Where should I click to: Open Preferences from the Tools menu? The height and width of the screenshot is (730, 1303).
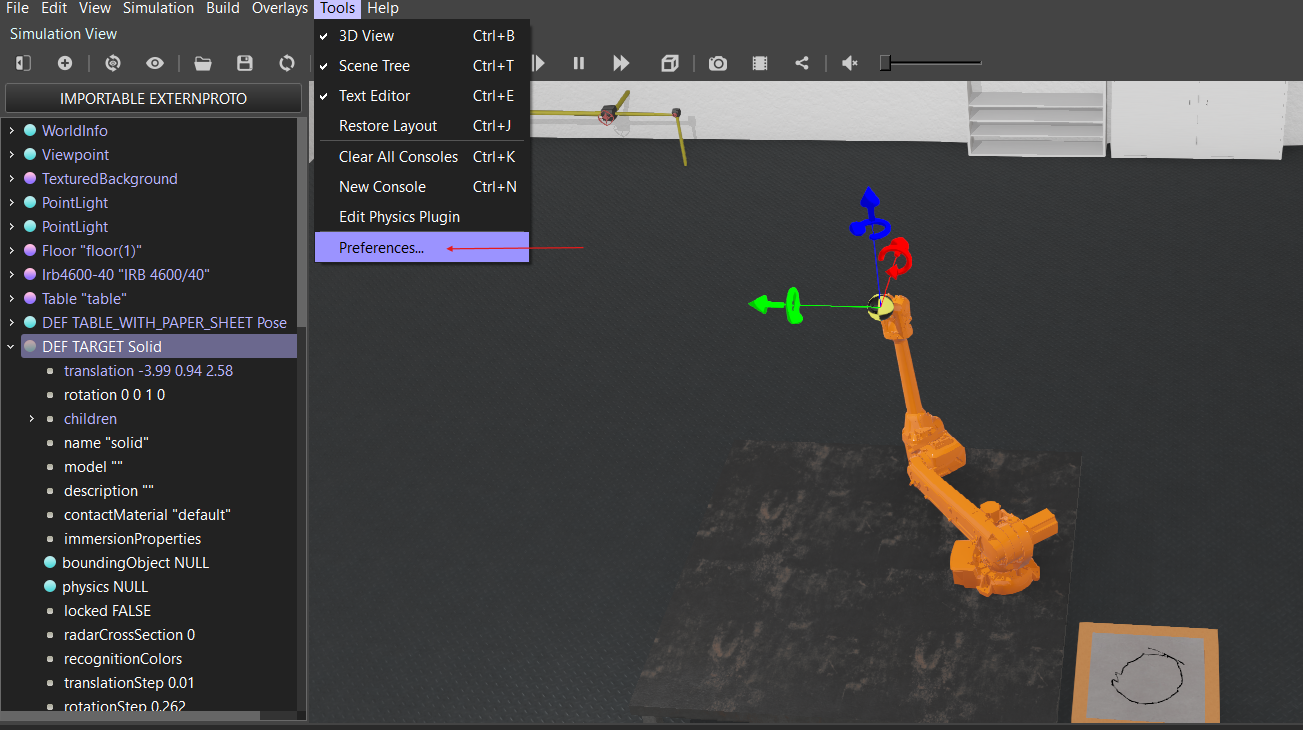point(381,248)
